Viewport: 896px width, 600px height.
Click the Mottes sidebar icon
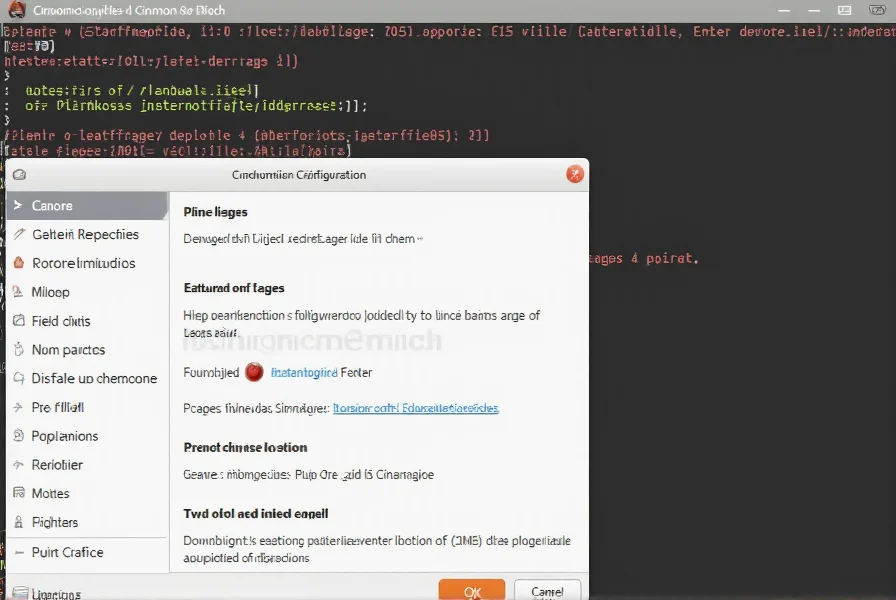[19, 493]
